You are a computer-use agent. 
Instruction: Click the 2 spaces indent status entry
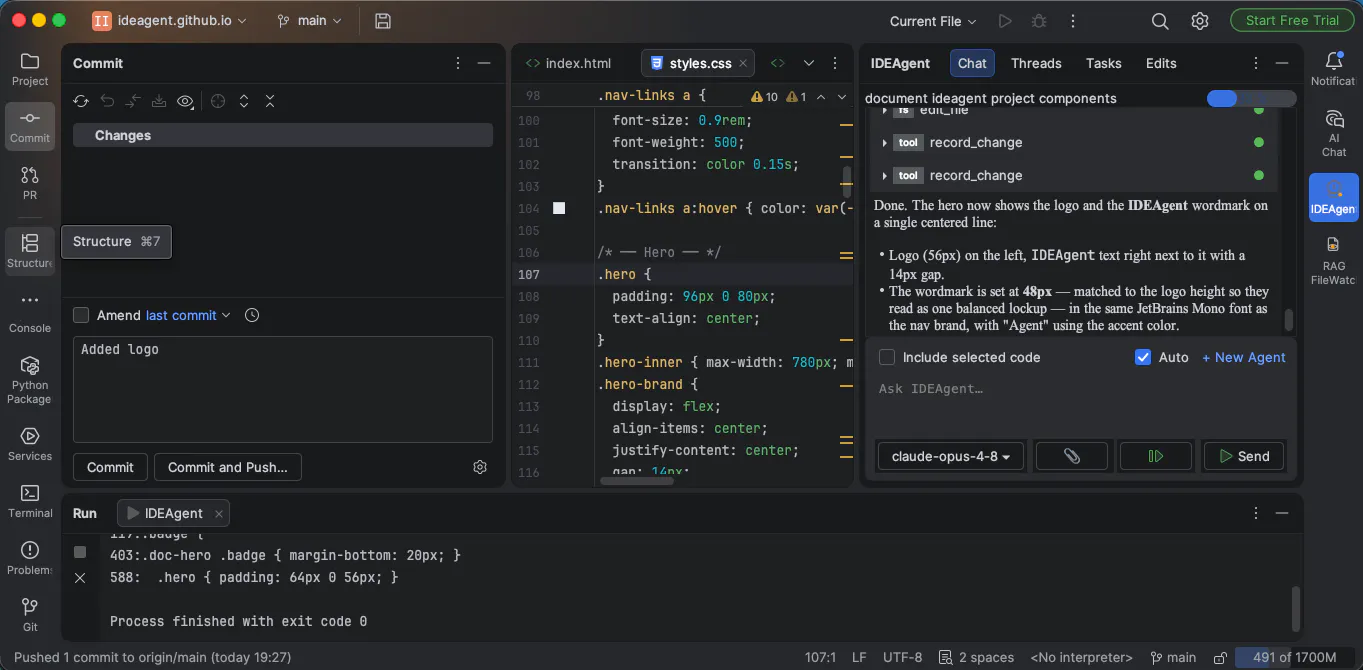(976, 657)
